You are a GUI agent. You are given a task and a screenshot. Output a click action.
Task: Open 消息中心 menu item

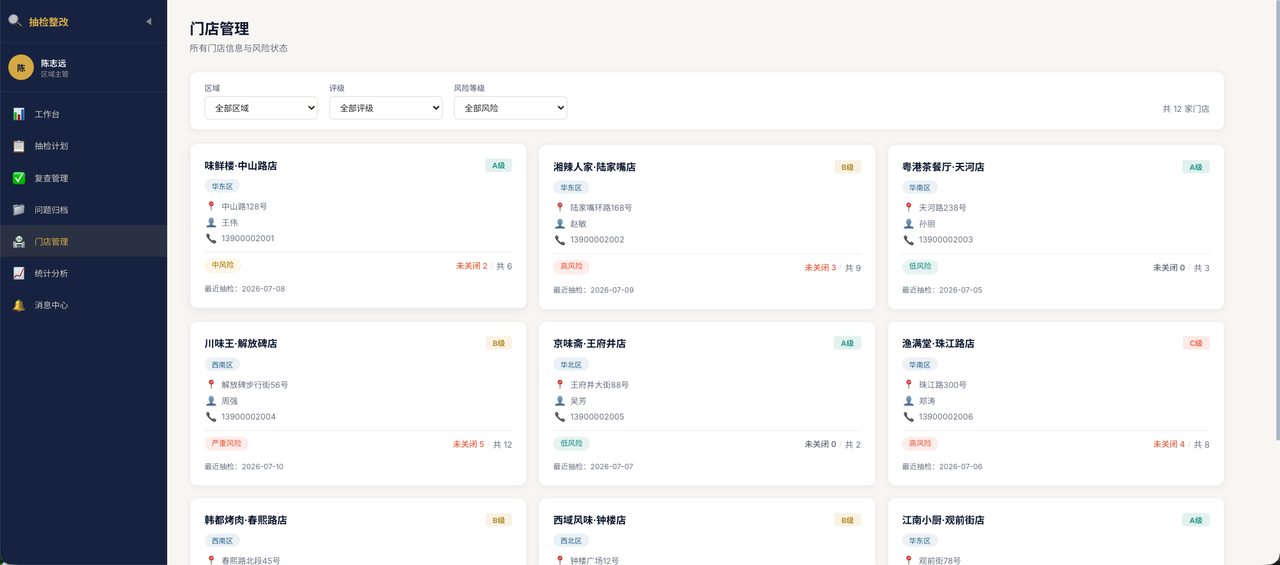pos(83,305)
